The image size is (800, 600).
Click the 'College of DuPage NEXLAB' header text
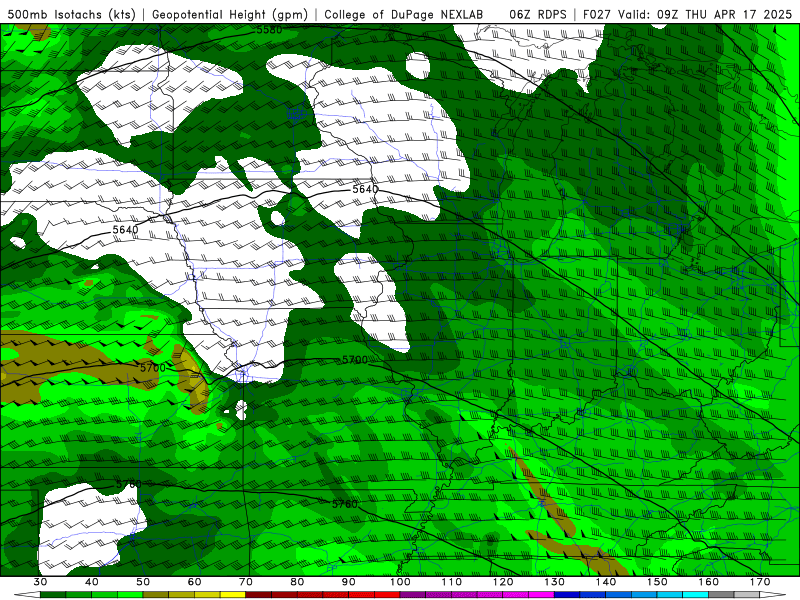point(404,14)
